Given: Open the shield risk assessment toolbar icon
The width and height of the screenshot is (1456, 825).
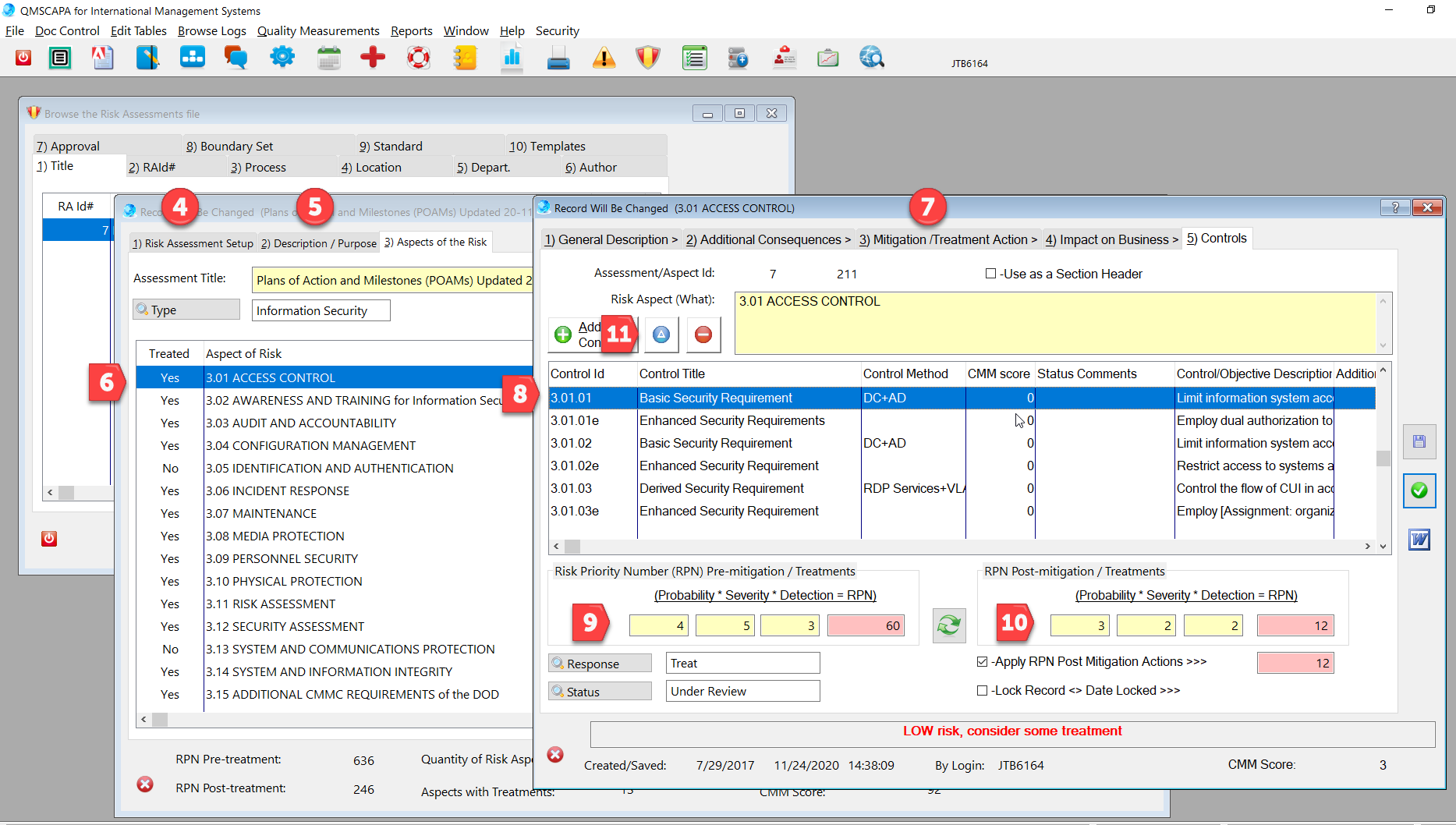Looking at the screenshot, I should click(648, 58).
